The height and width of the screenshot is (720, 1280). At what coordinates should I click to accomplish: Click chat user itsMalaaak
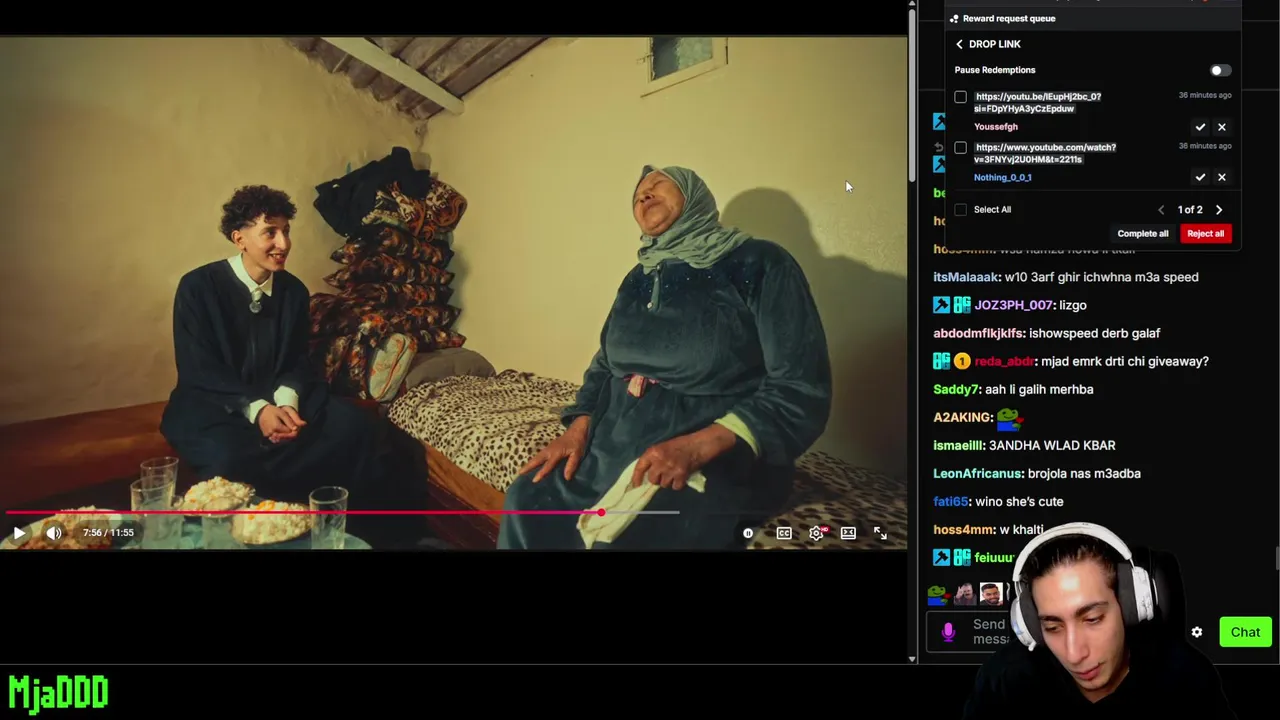[x=966, y=277]
